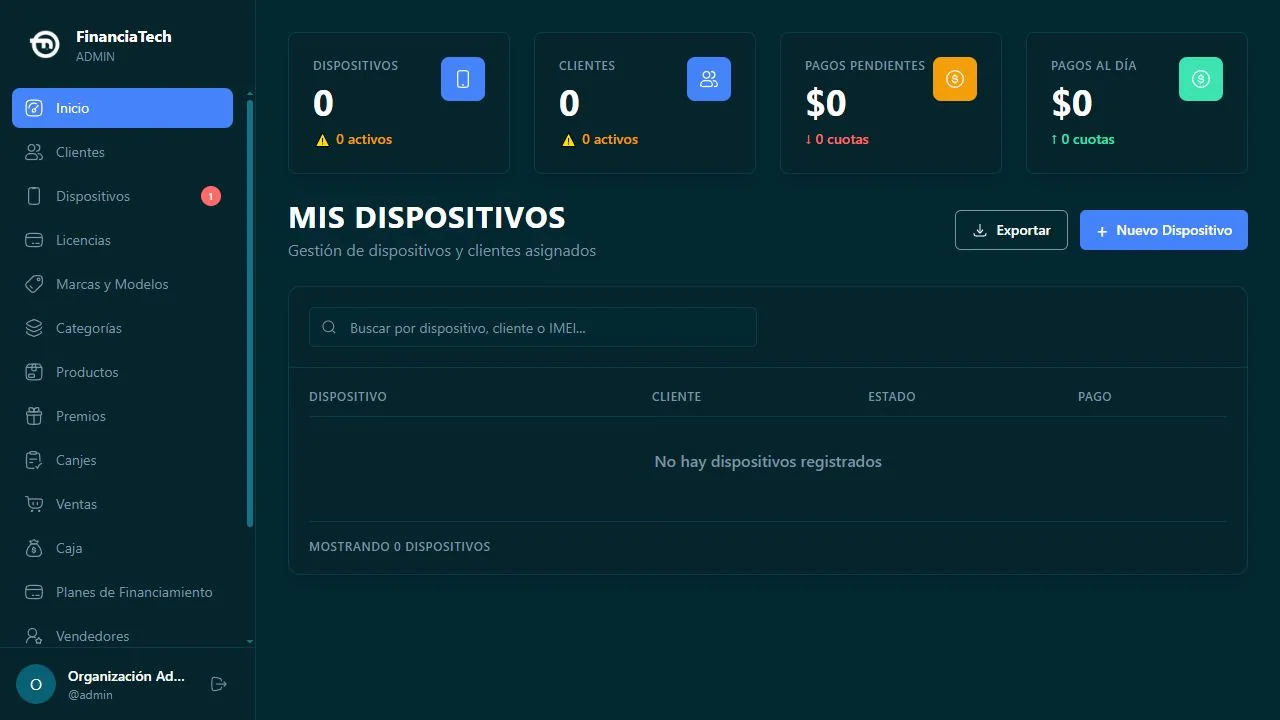Click the Ventas shopping cart icon

tap(34, 504)
